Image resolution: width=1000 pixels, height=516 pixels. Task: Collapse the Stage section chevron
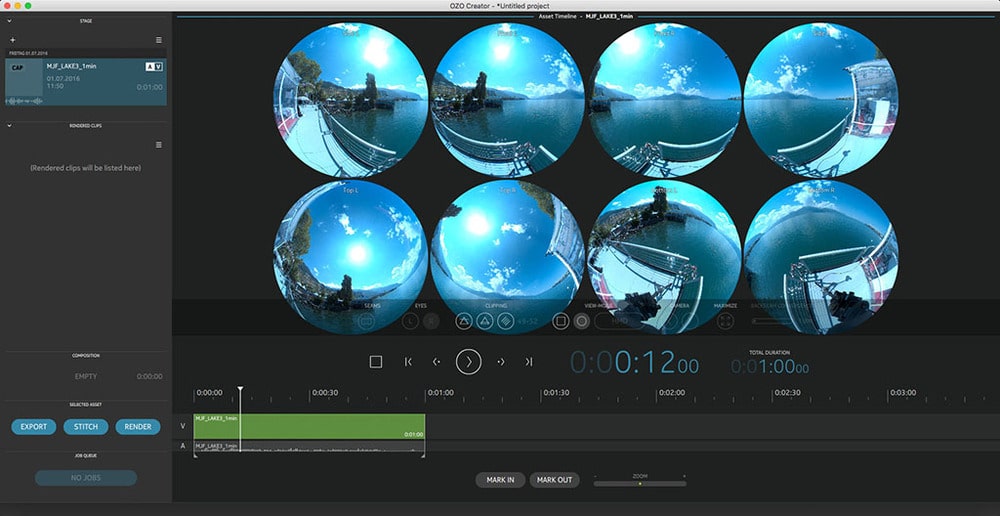(9, 20)
